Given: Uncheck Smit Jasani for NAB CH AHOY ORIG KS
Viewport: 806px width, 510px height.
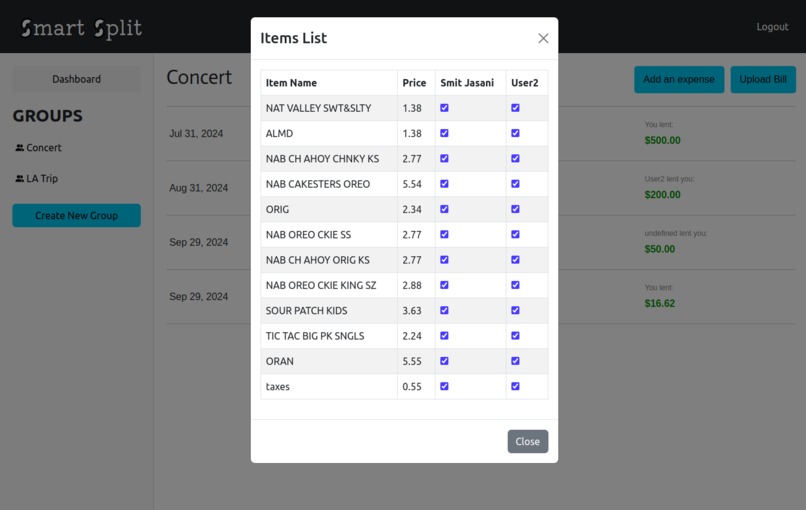Looking at the screenshot, I should 445,260.
